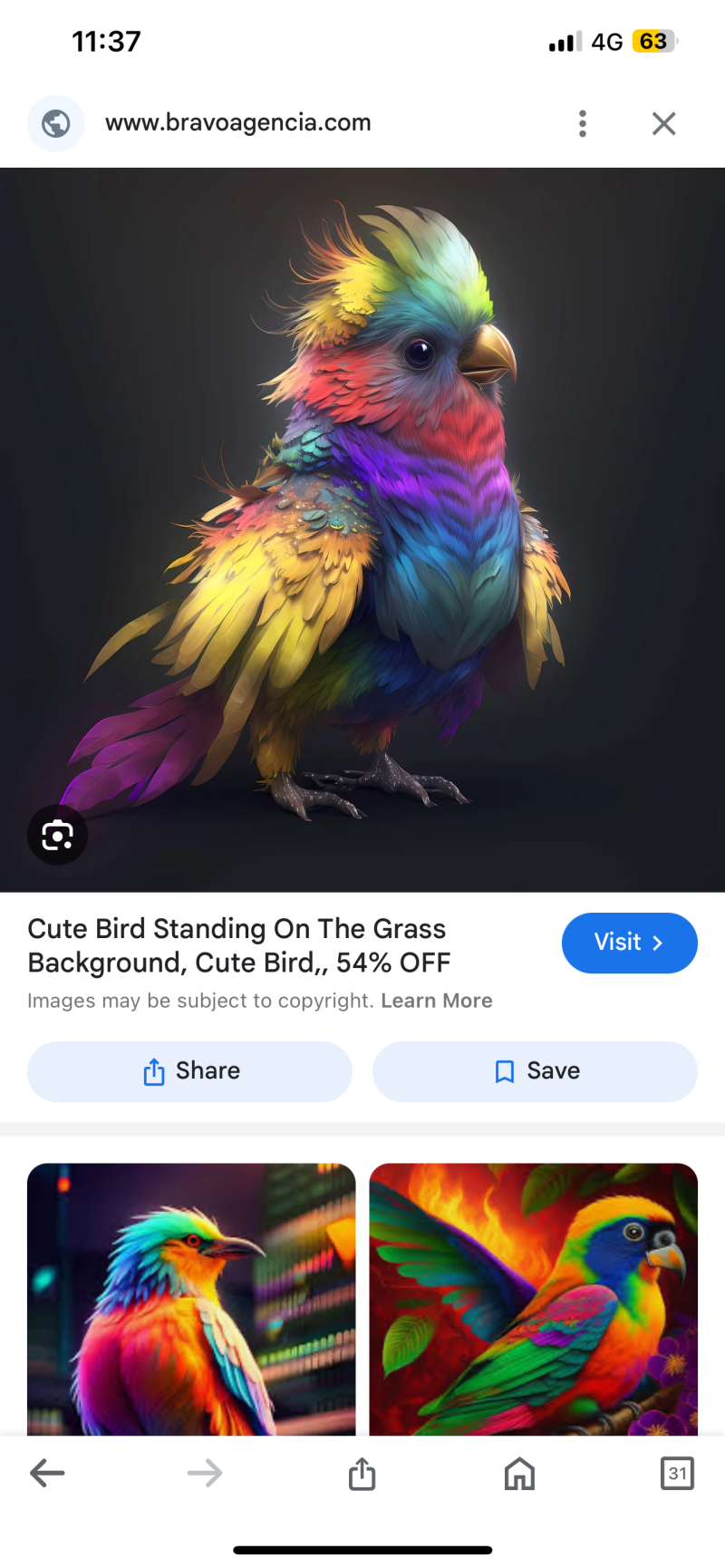The width and height of the screenshot is (725, 1568).
Task: Tap the main rainbow bird image
Action: click(x=362, y=530)
